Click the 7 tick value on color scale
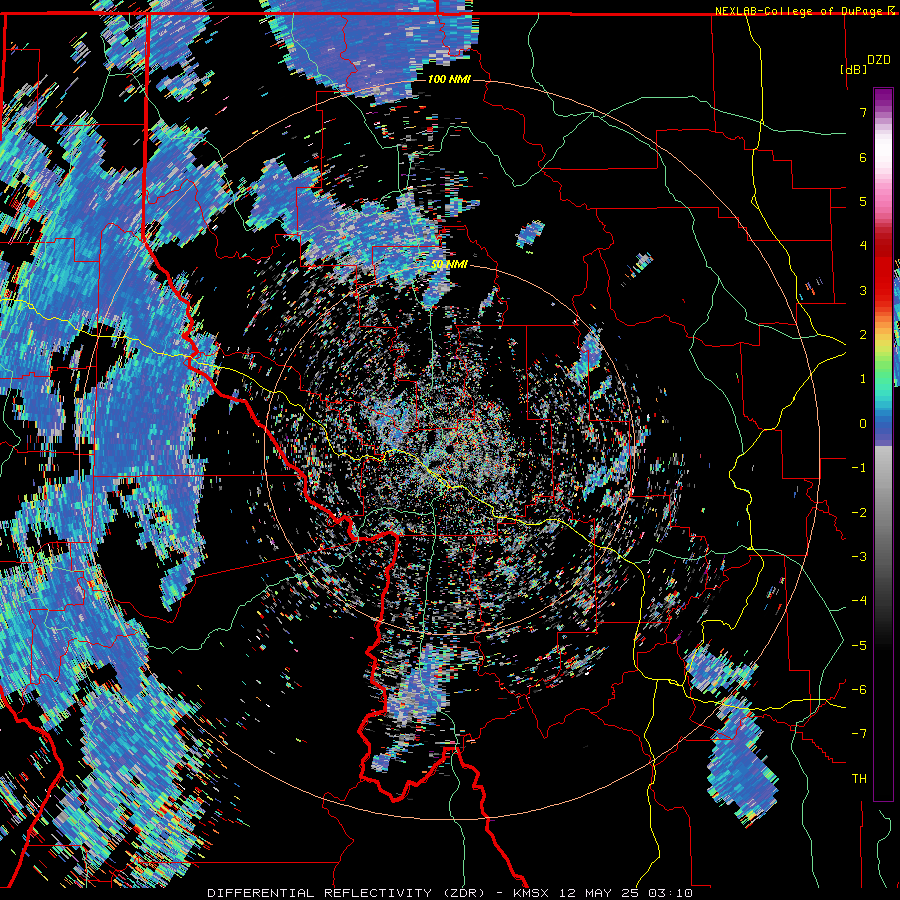900x900 pixels. (x=863, y=112)
